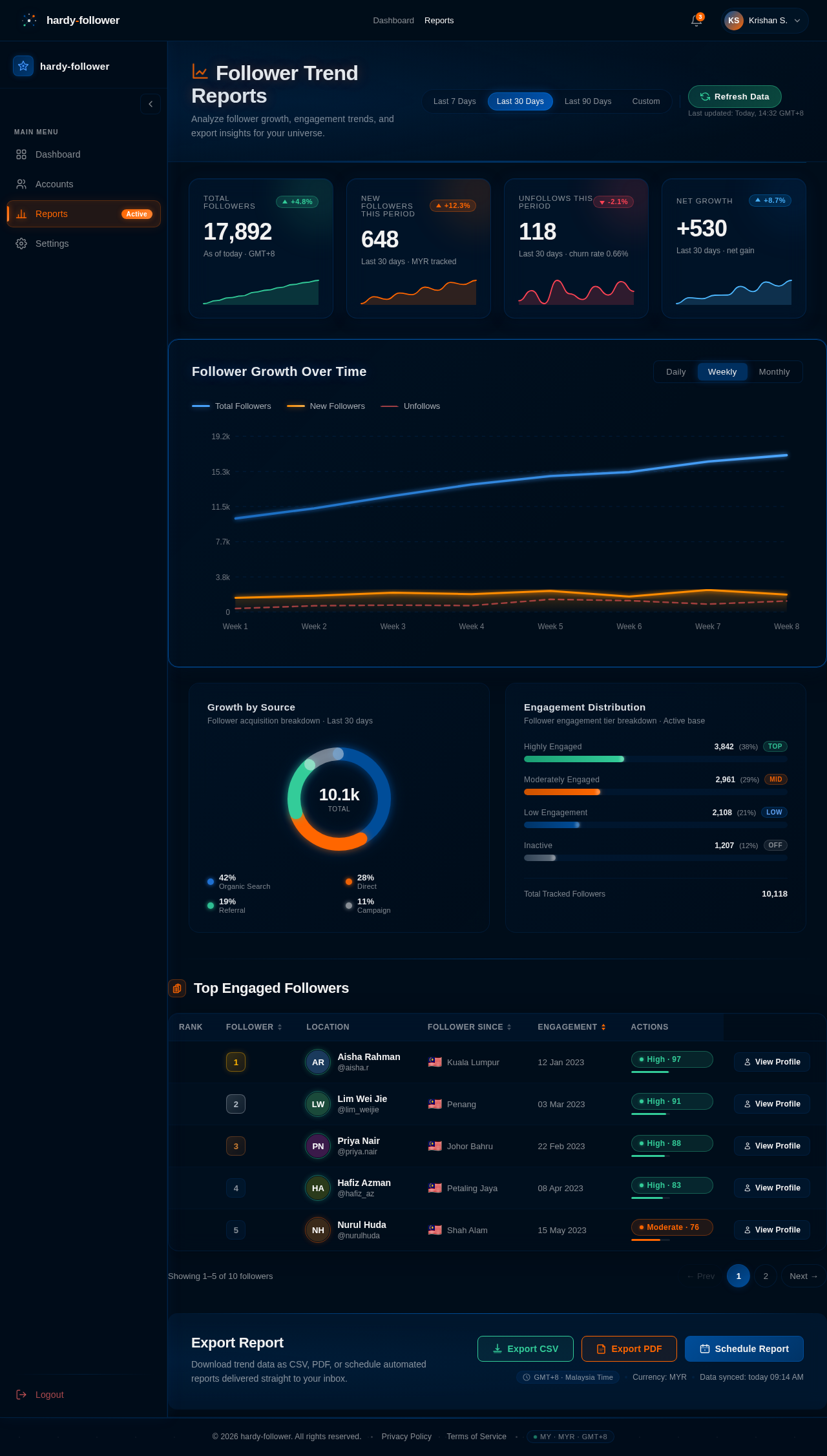Click the clock icon in GMT+8 Malaysia Time chip
The image size is (827, 1456).
point(527,1377)
